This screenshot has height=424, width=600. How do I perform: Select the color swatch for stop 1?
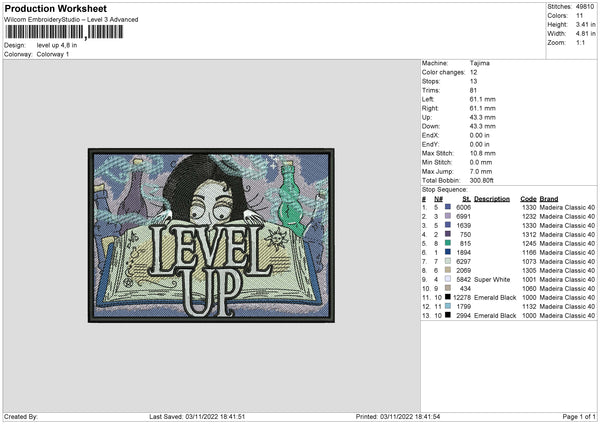click(x=448, y=207)
